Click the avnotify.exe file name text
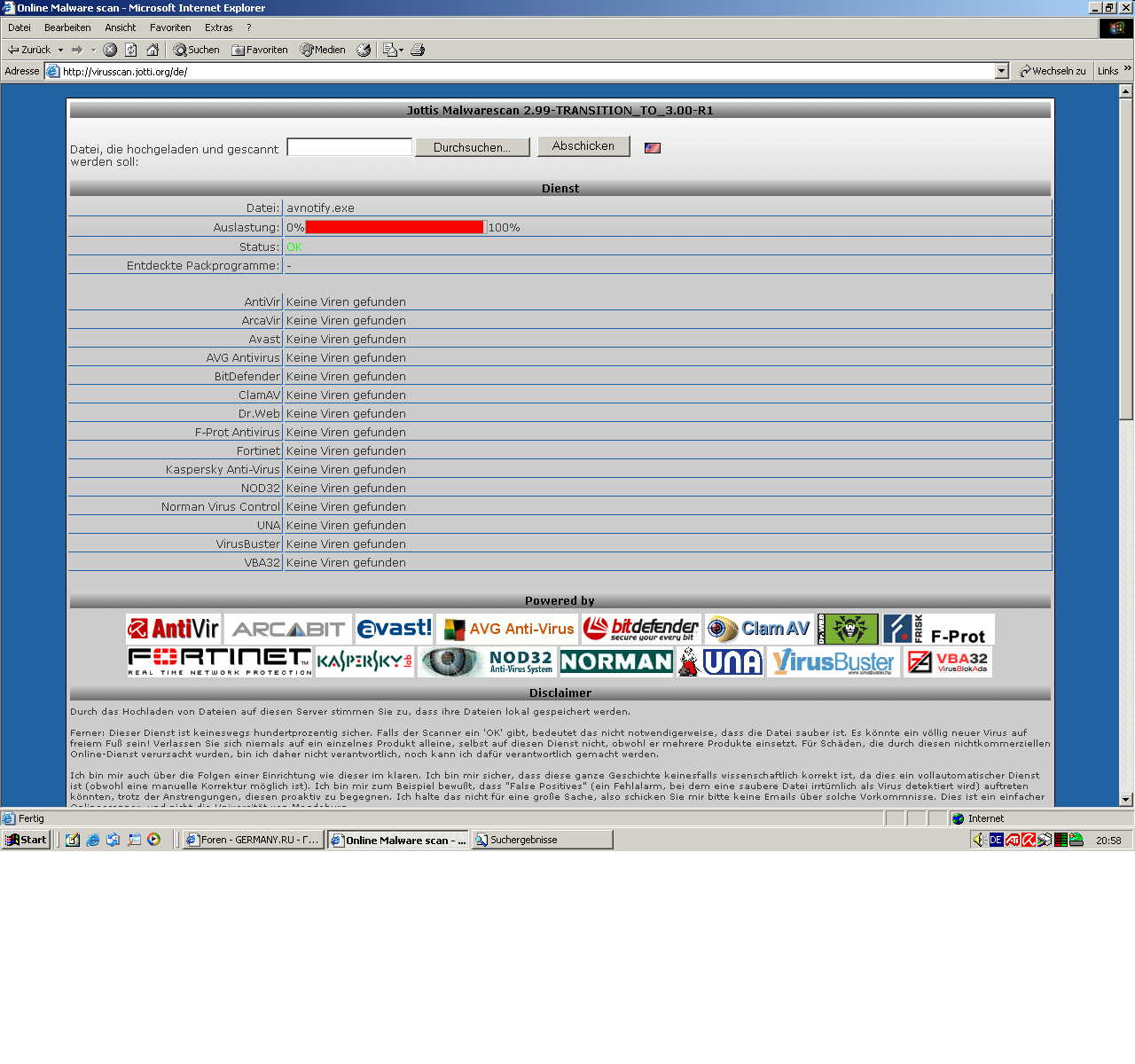 coord(320,208)
